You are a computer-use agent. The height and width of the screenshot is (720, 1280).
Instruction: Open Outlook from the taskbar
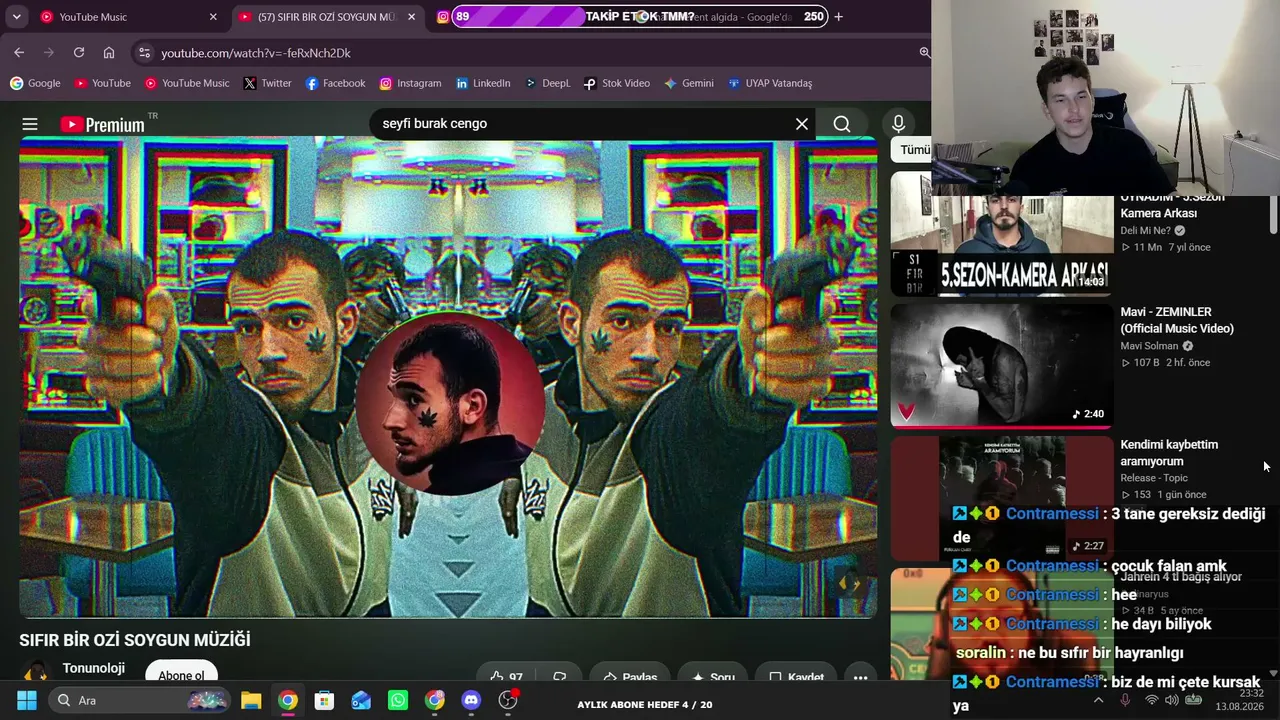click(361, 700)
